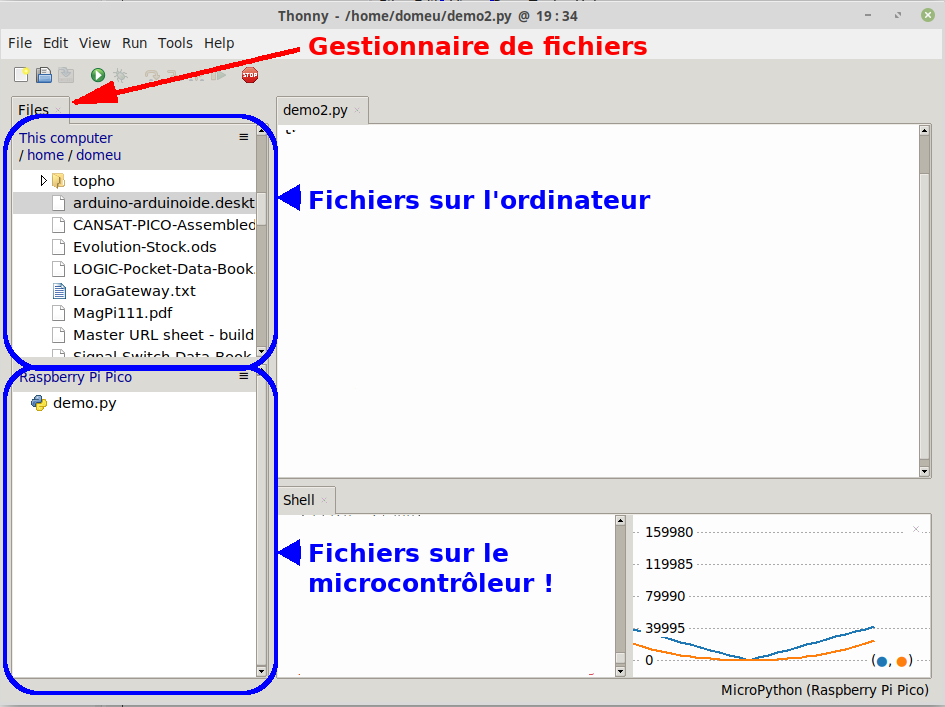Click the file icon of CANSAT-PICO-Assembled
This screenshot has width=945, height=707.
point(58,225)
